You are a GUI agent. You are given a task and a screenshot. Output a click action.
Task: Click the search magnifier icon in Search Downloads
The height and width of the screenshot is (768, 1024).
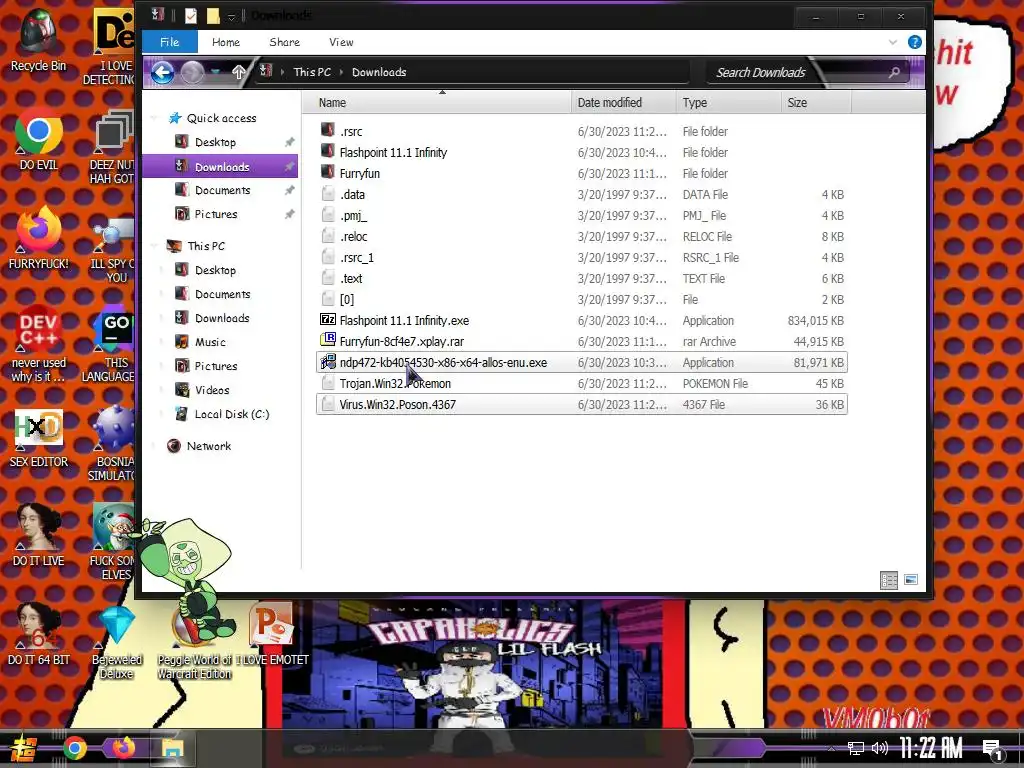point(894,72)
